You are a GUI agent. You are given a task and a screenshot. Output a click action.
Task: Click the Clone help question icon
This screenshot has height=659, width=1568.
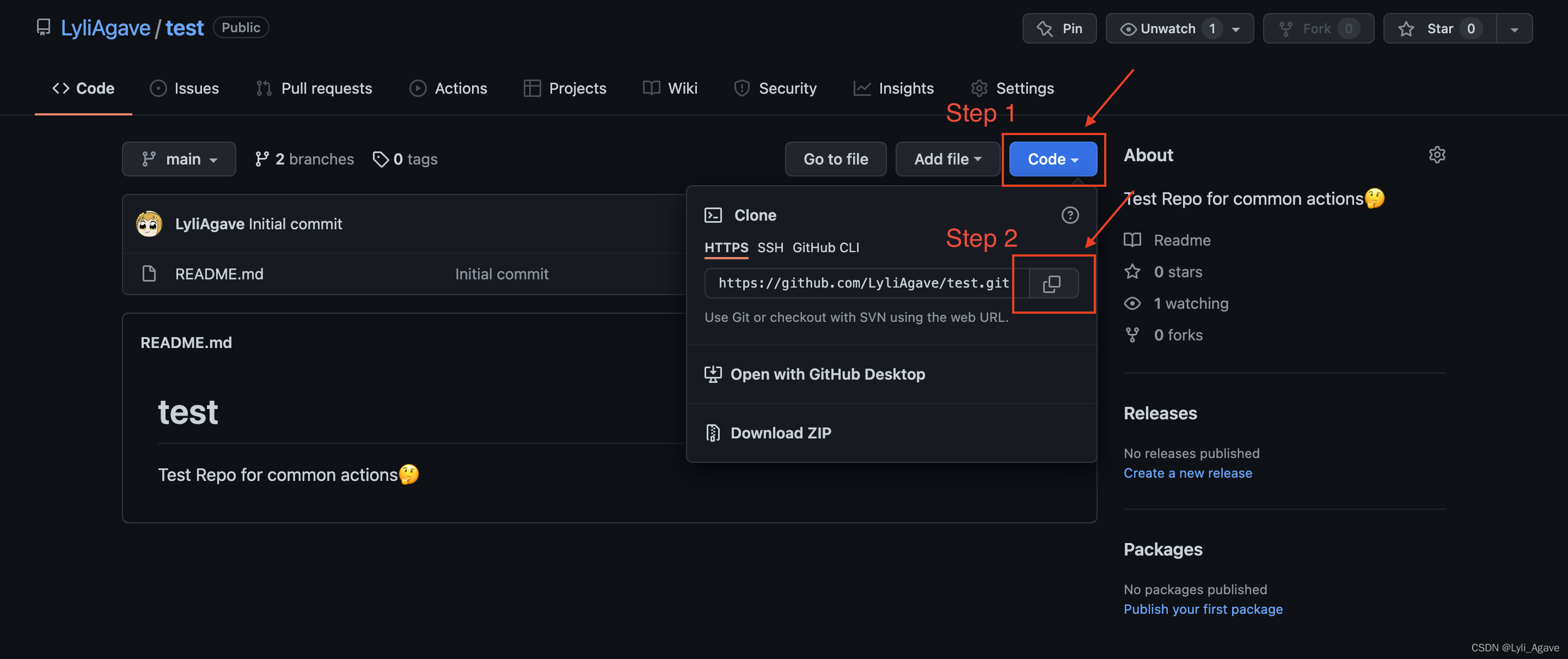(x=1069, y=215)
